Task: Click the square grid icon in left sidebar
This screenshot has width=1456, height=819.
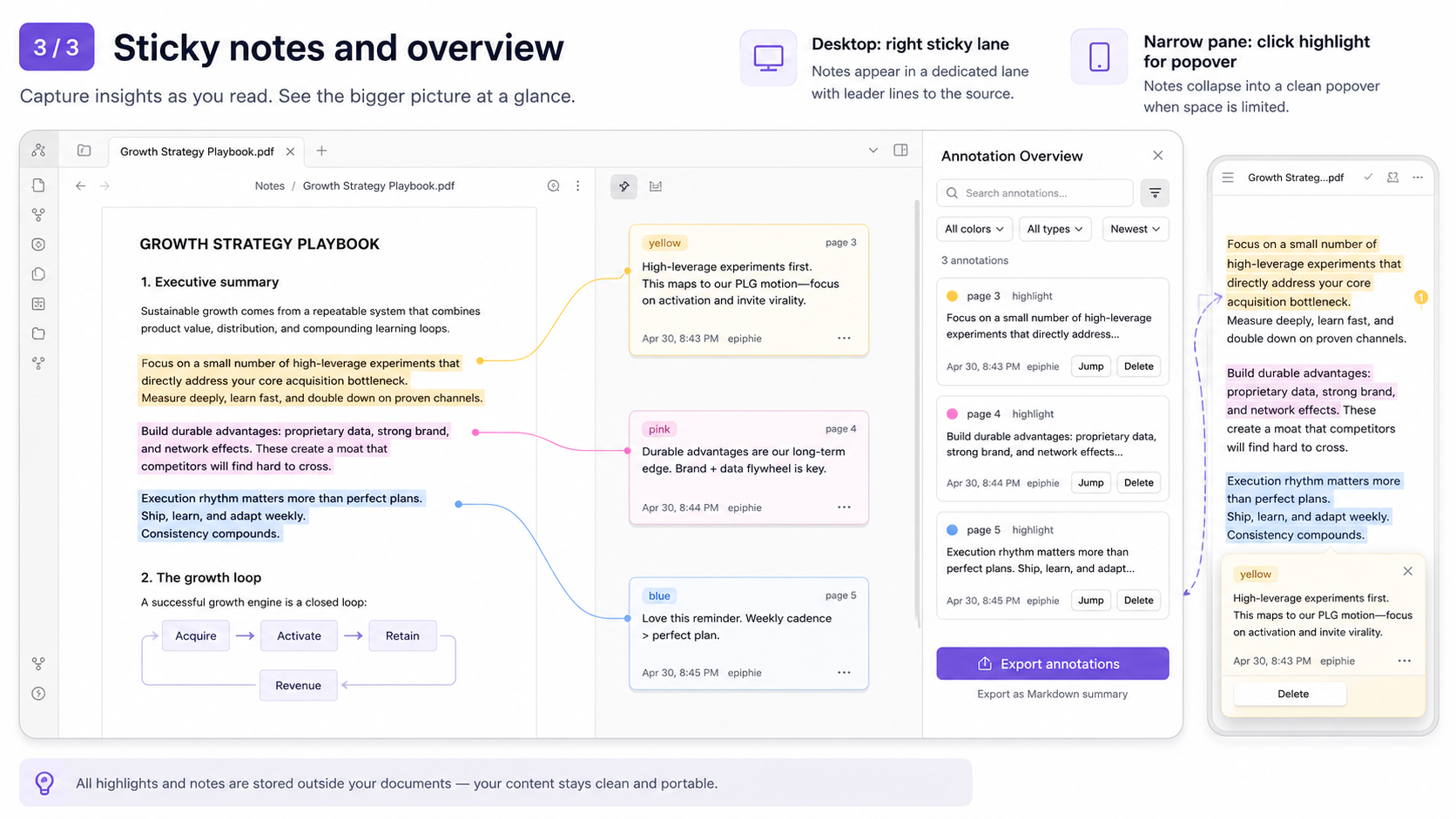Action: point(38,304)
